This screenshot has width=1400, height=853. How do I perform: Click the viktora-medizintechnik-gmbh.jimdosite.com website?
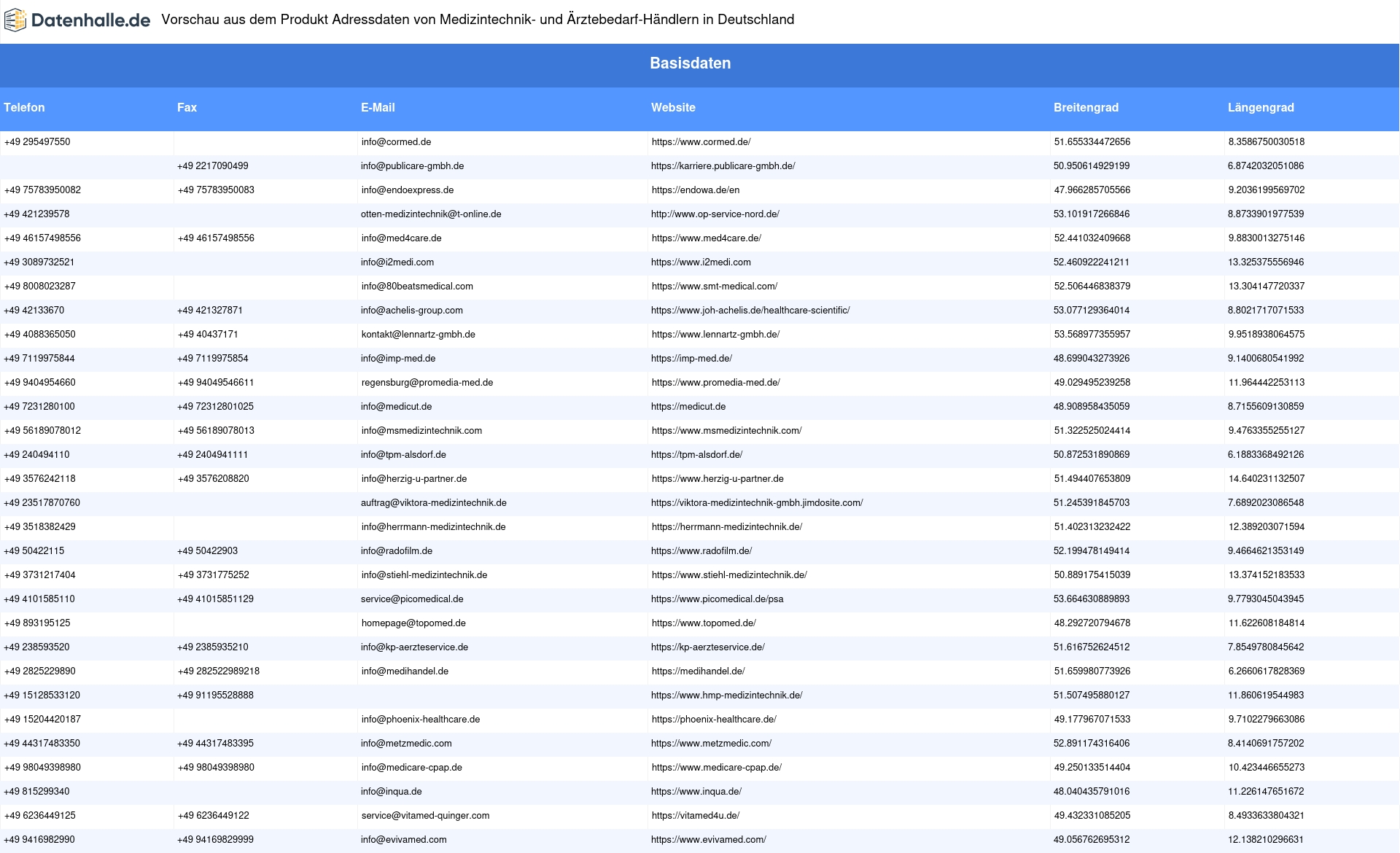tap(757, 503)
